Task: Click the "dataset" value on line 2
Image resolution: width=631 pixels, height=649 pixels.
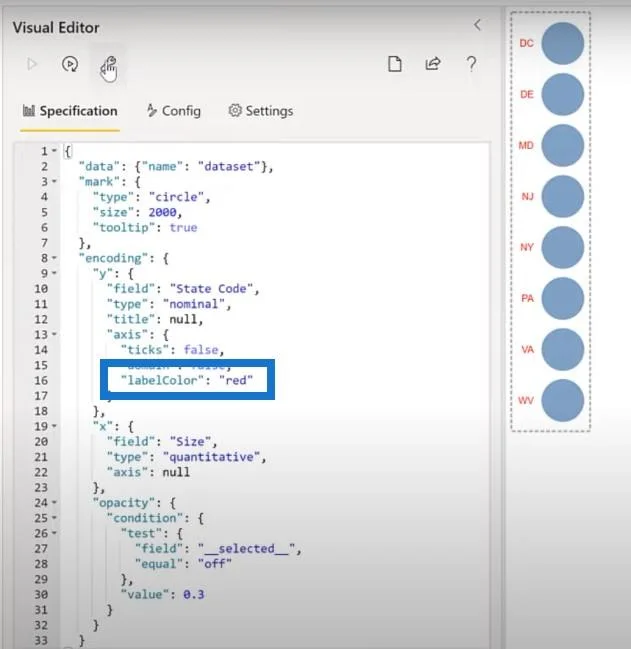Action: coord(229,166)
